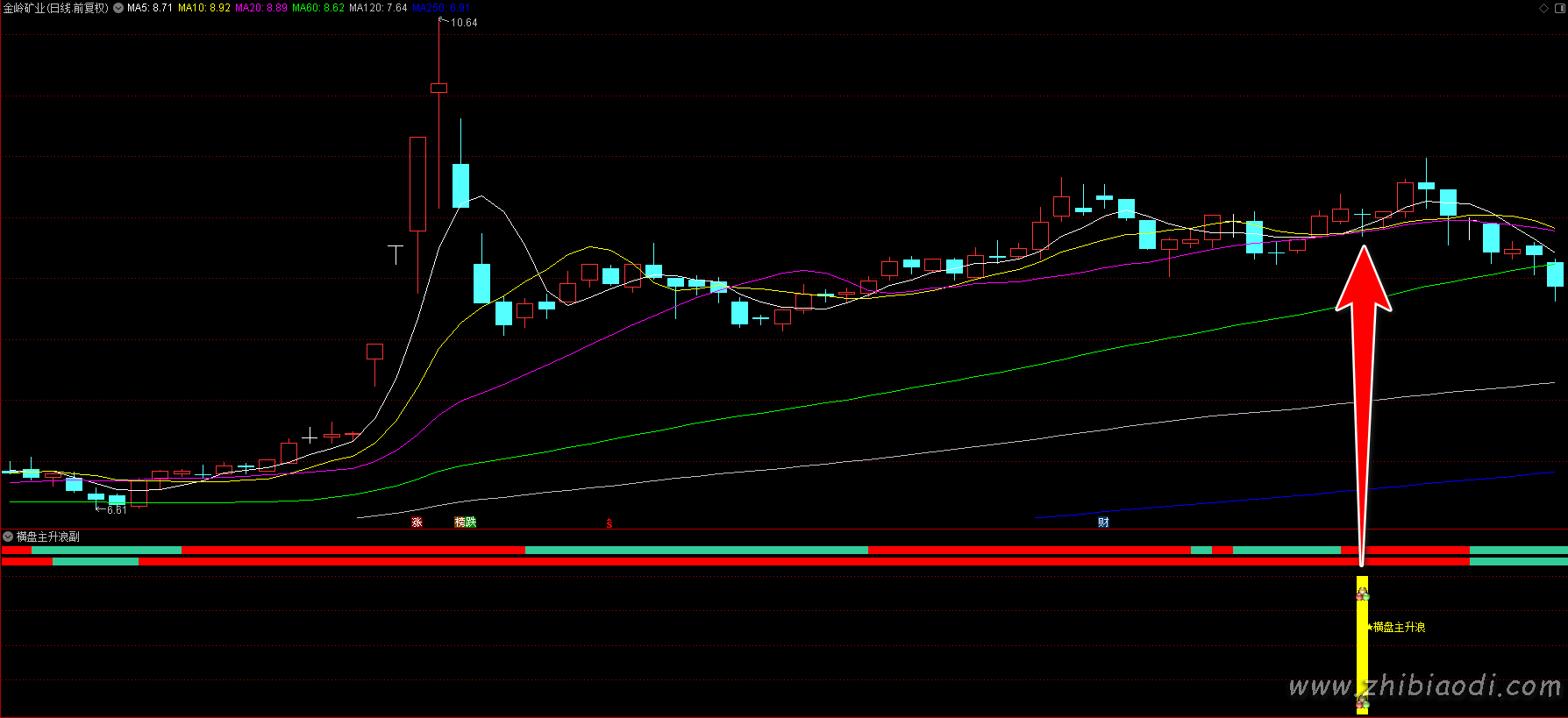Select the green MA60: 8.62 label
The width and height of the screenshot is (1568, 718).
click(x=318, y=8)
